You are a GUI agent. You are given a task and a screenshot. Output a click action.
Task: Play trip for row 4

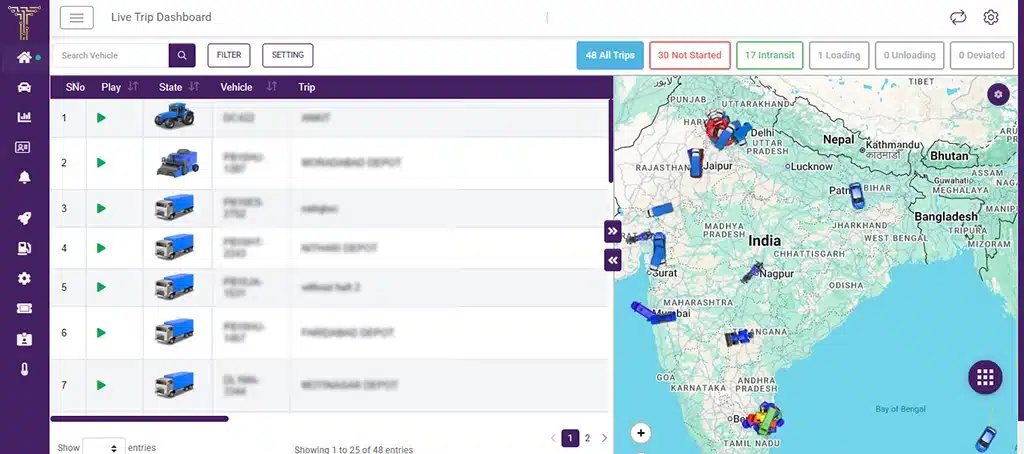point(101,248)
